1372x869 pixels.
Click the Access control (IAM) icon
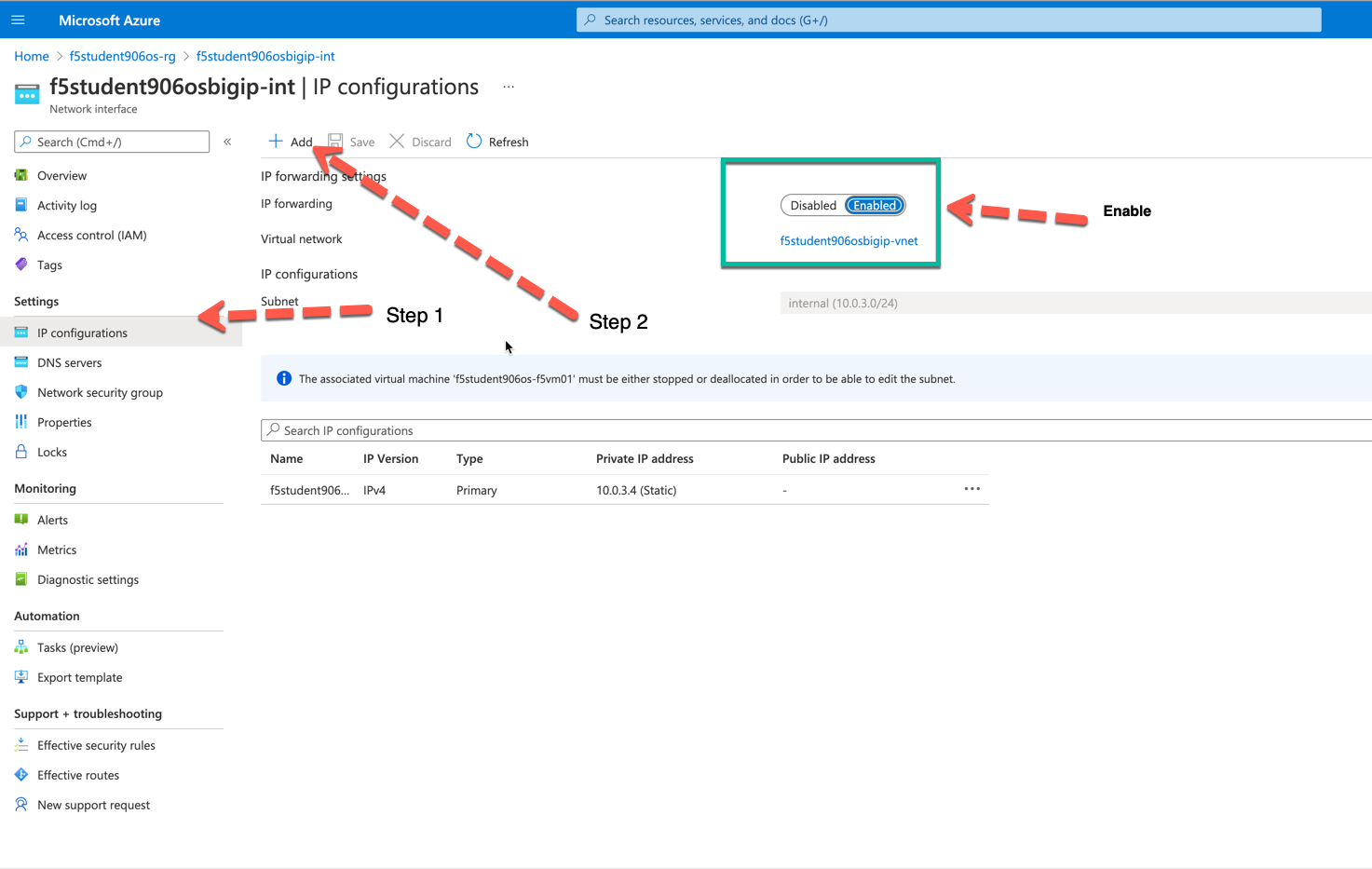pyautogui.click(x=21, y=235)
